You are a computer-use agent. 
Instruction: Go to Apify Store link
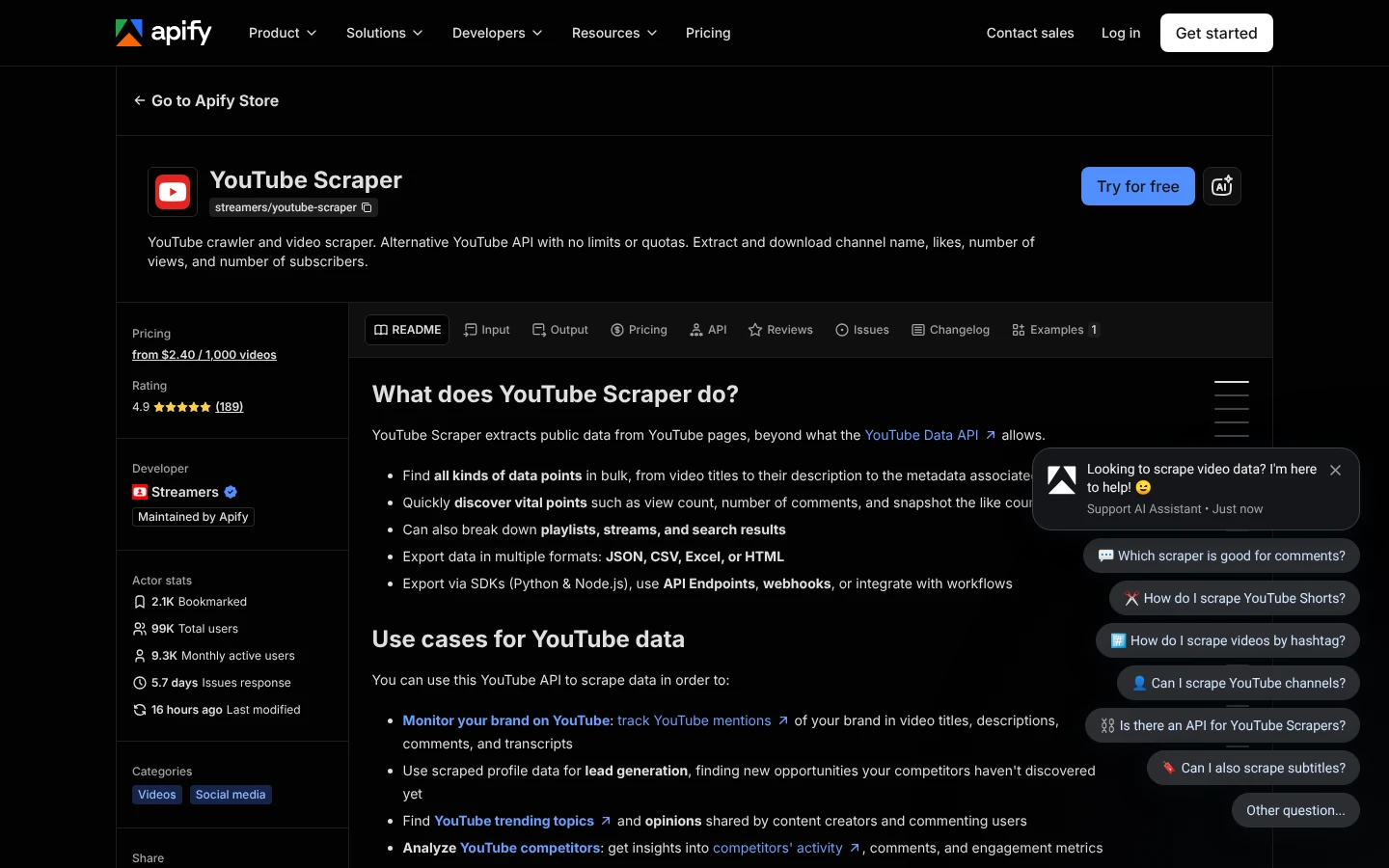pos(206,100)
